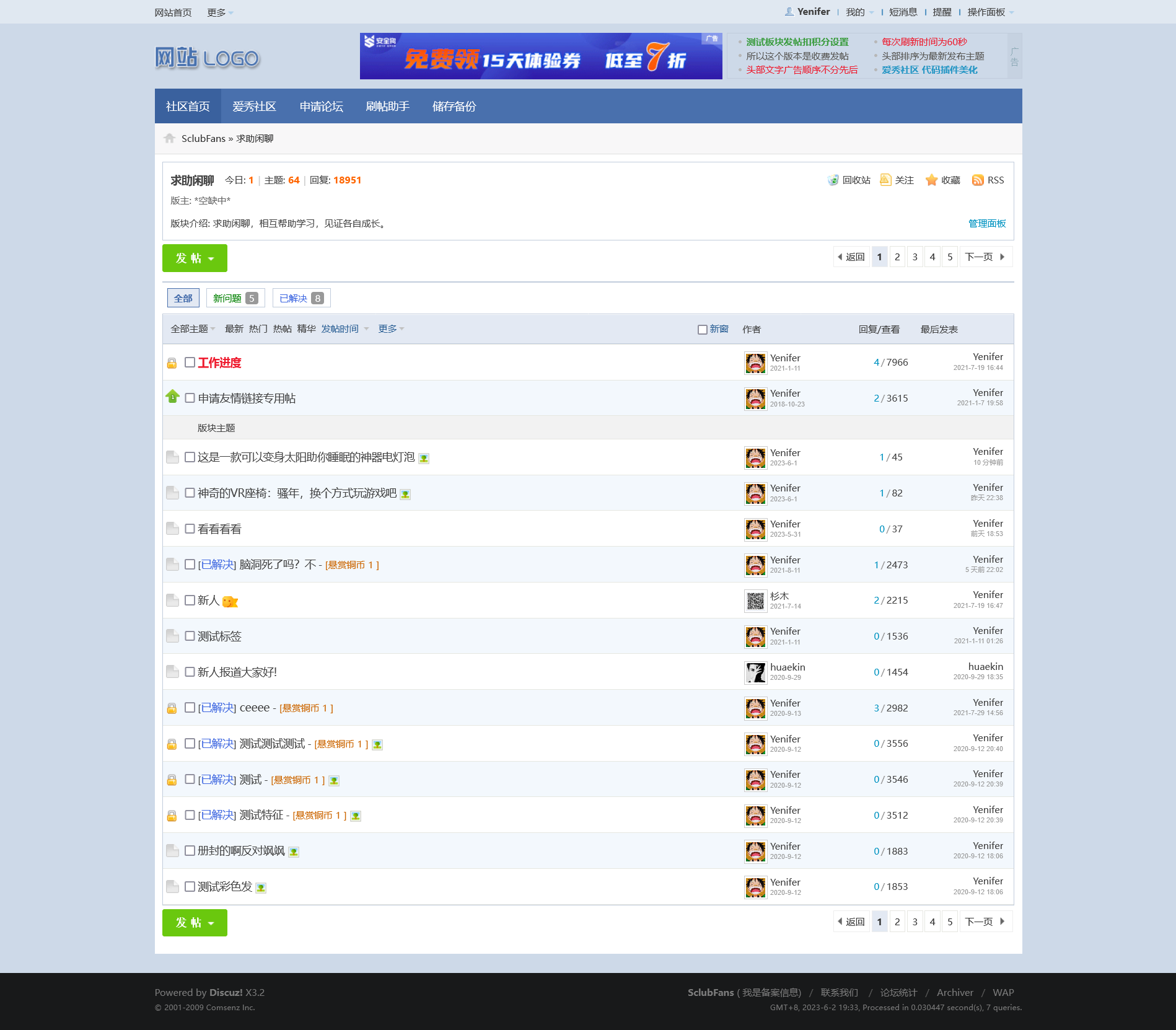Enable the 新窗 new window checkbox
Screen dimensions: 1176x1030
702,330
